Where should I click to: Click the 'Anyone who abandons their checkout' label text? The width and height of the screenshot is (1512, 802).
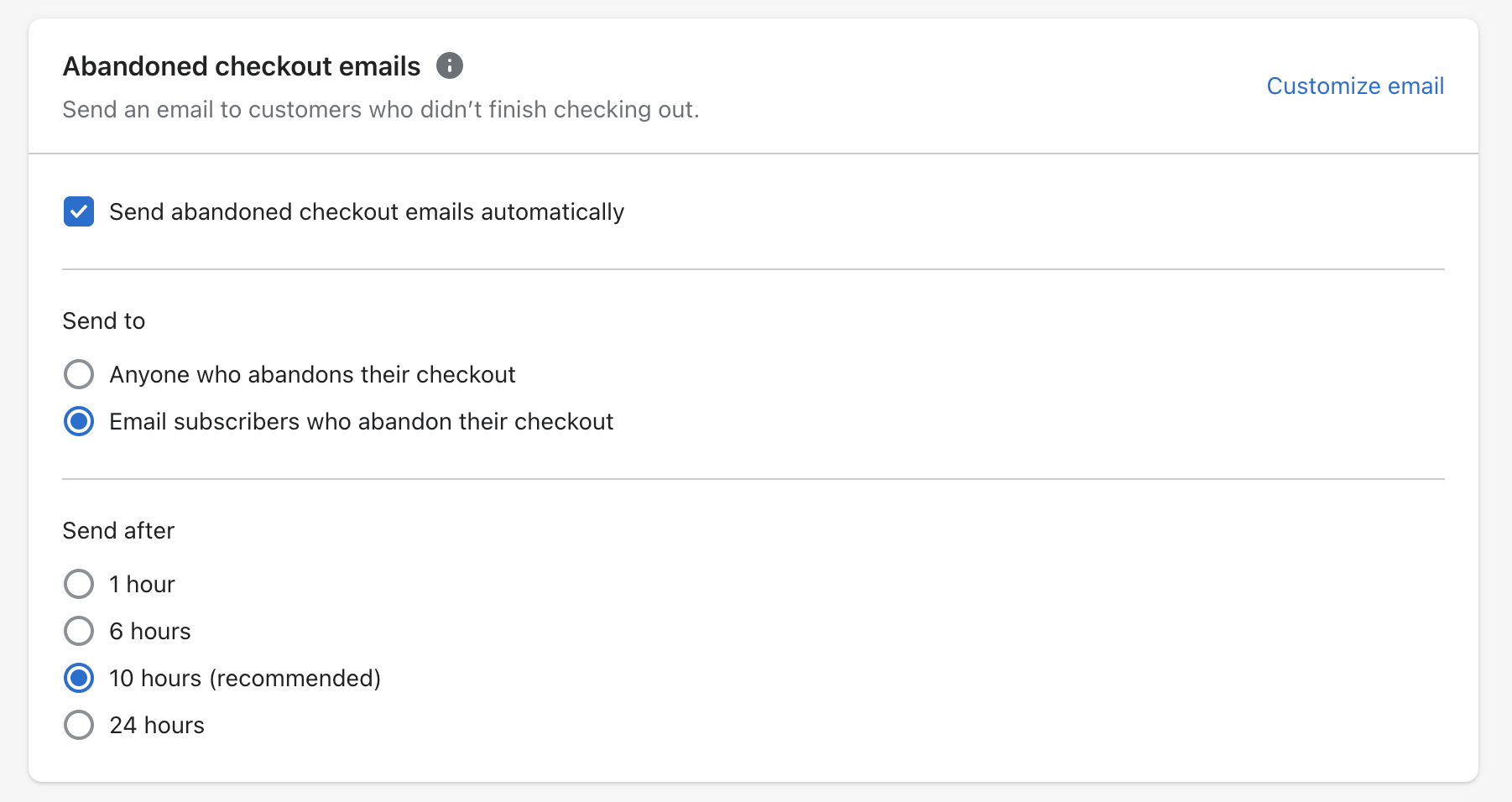click(x=312, y=374)
